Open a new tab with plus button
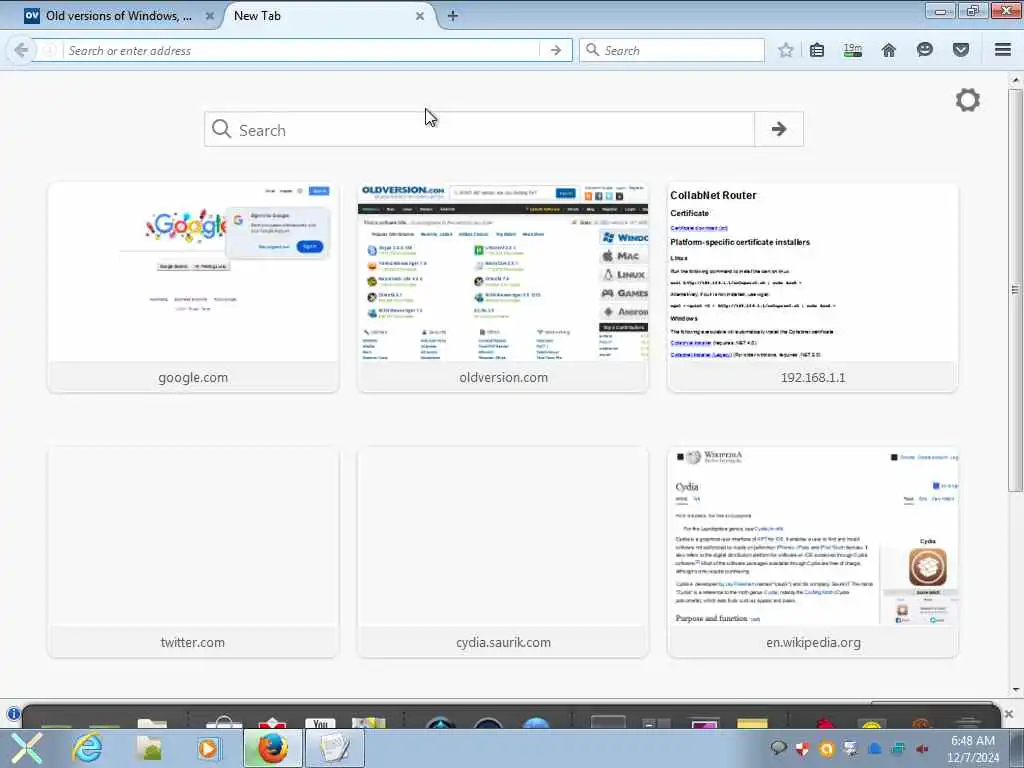Image resolution: width=1024 pixels, height=768 pixels. (453, 16)
